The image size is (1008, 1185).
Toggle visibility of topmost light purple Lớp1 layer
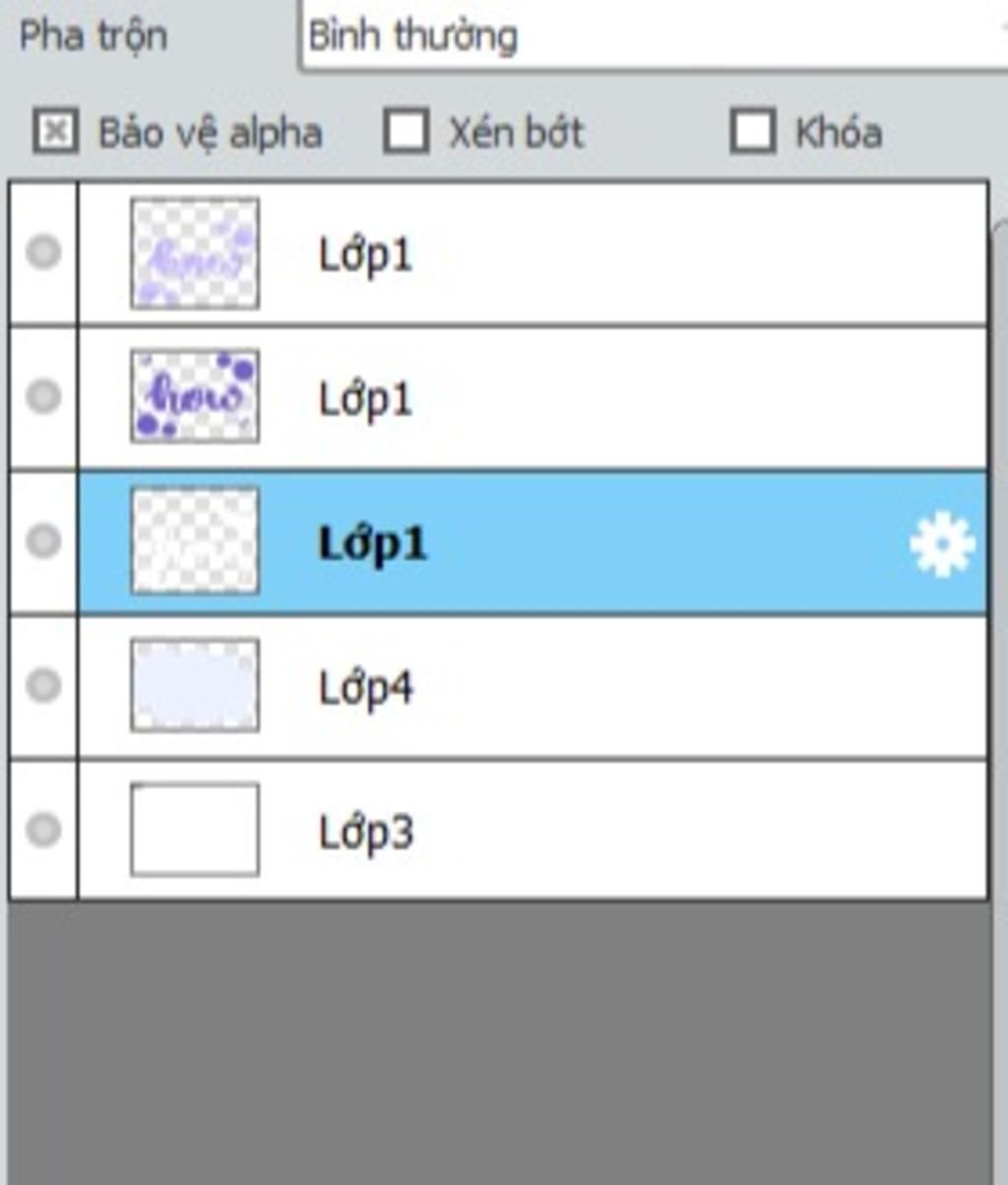click(x=42, y=253)
